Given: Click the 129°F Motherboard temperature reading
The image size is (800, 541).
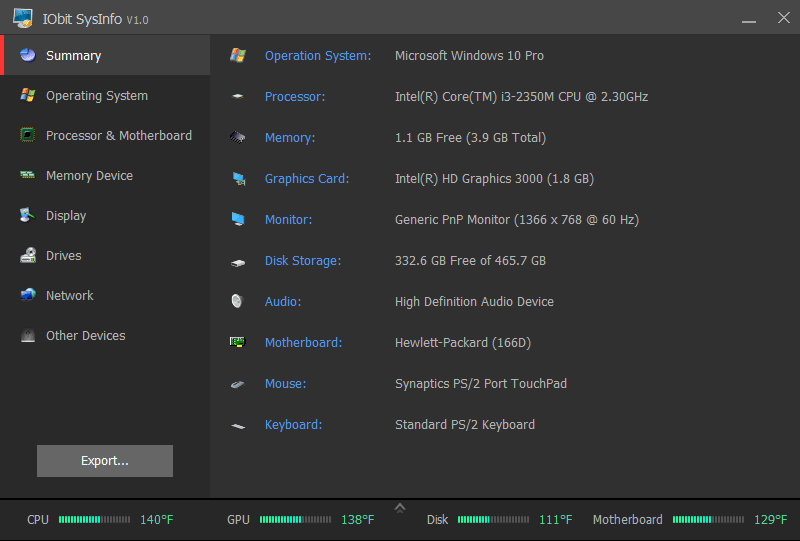Looking at the screenshot, I should click(770, 520).
